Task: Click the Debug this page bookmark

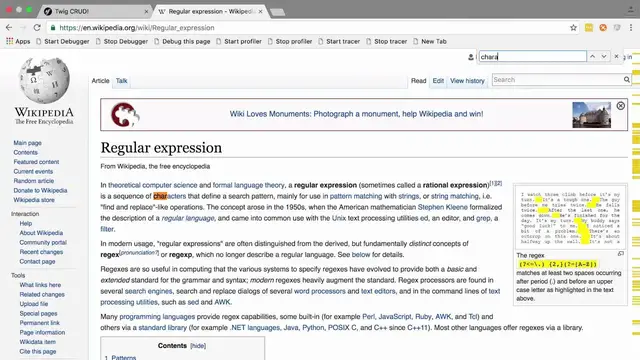Action: point(182,41)
